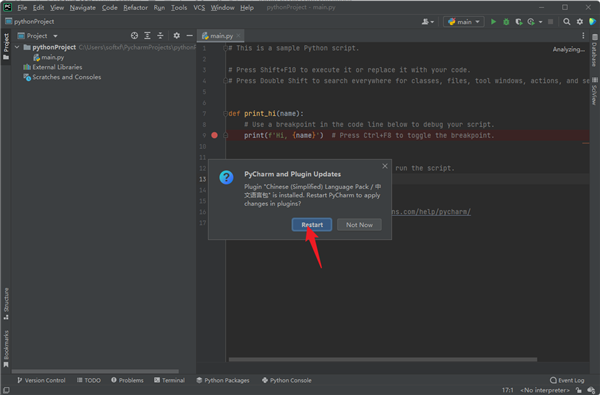Open the Structure tool window
The image size is (600, 395).
point(6,304)
